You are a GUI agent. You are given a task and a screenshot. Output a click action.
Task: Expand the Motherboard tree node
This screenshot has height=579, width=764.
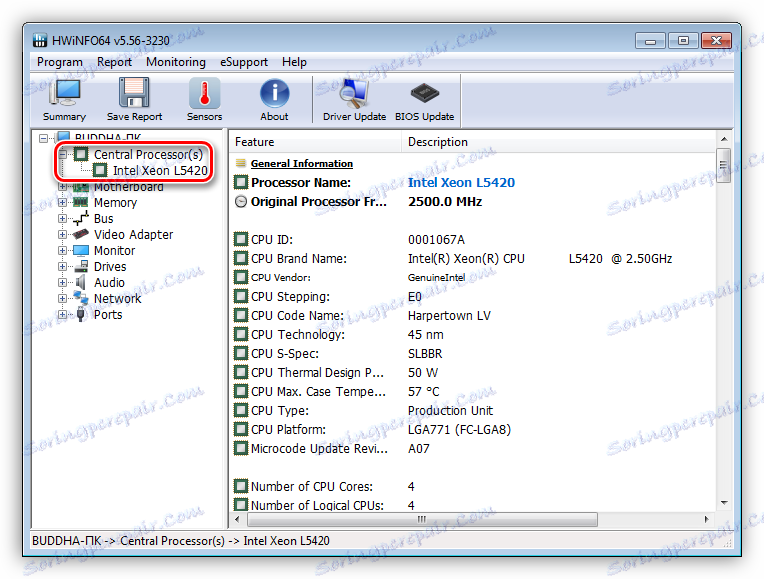pos(62,187)
